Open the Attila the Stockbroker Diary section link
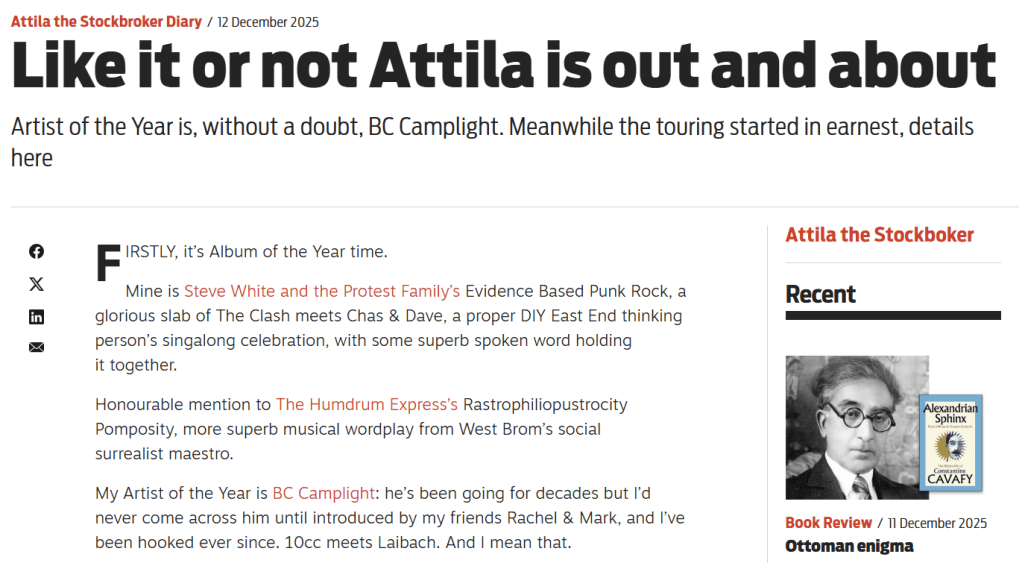Screen dimensions: 1022x563 pos(106,21)
